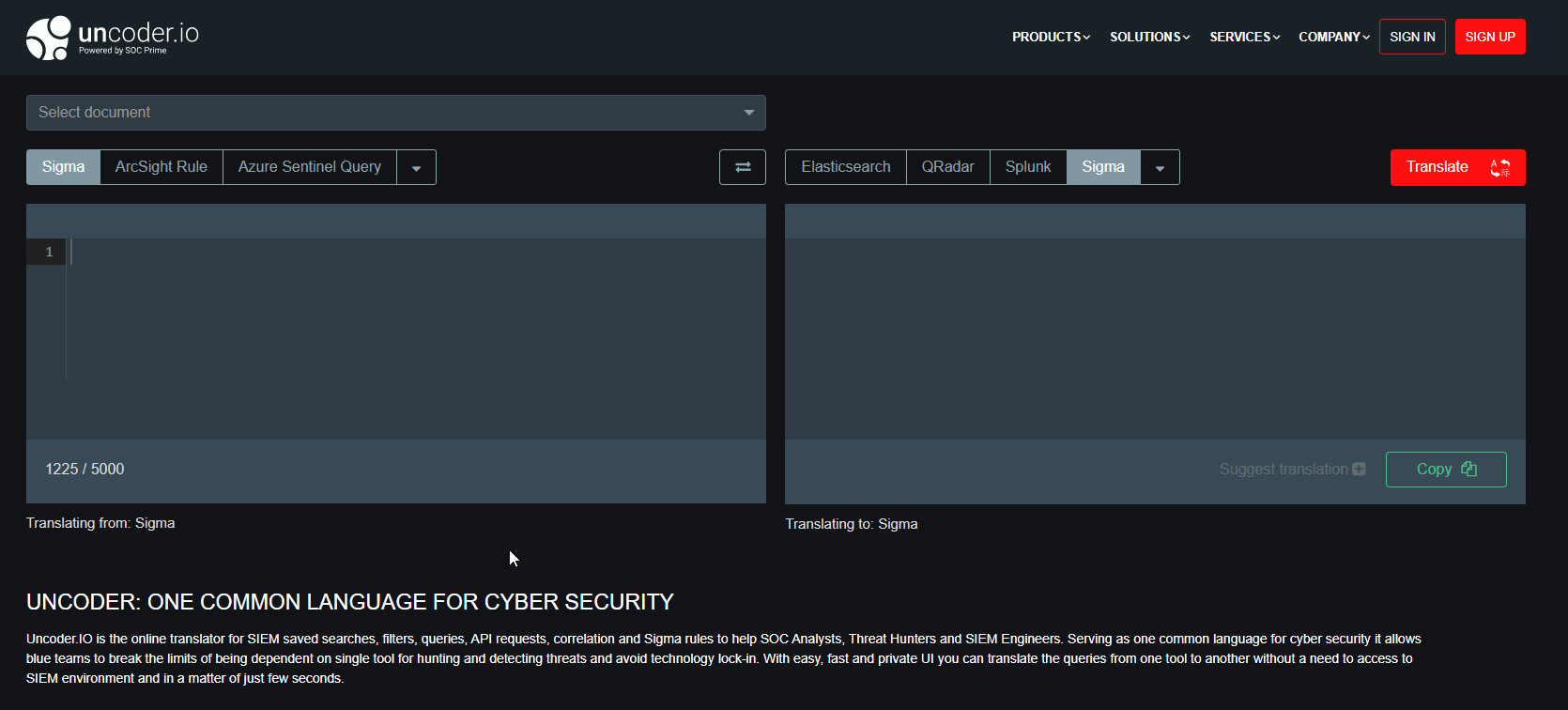1568x710 pixels.
Task: Open the COMPANY menu
Action: tap(1334, 37)
